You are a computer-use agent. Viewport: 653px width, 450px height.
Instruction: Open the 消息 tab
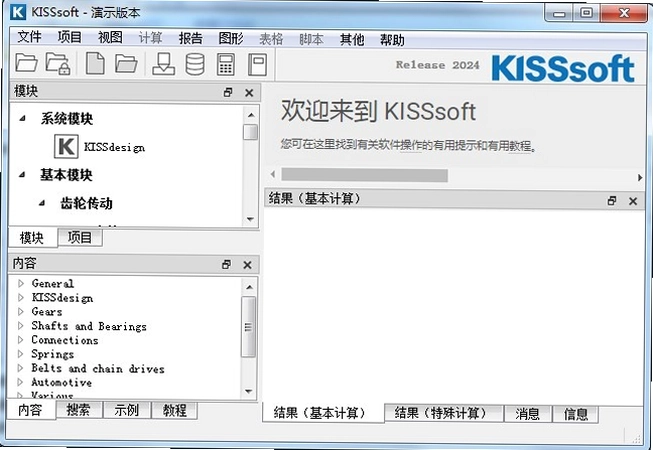pos(527,413)
